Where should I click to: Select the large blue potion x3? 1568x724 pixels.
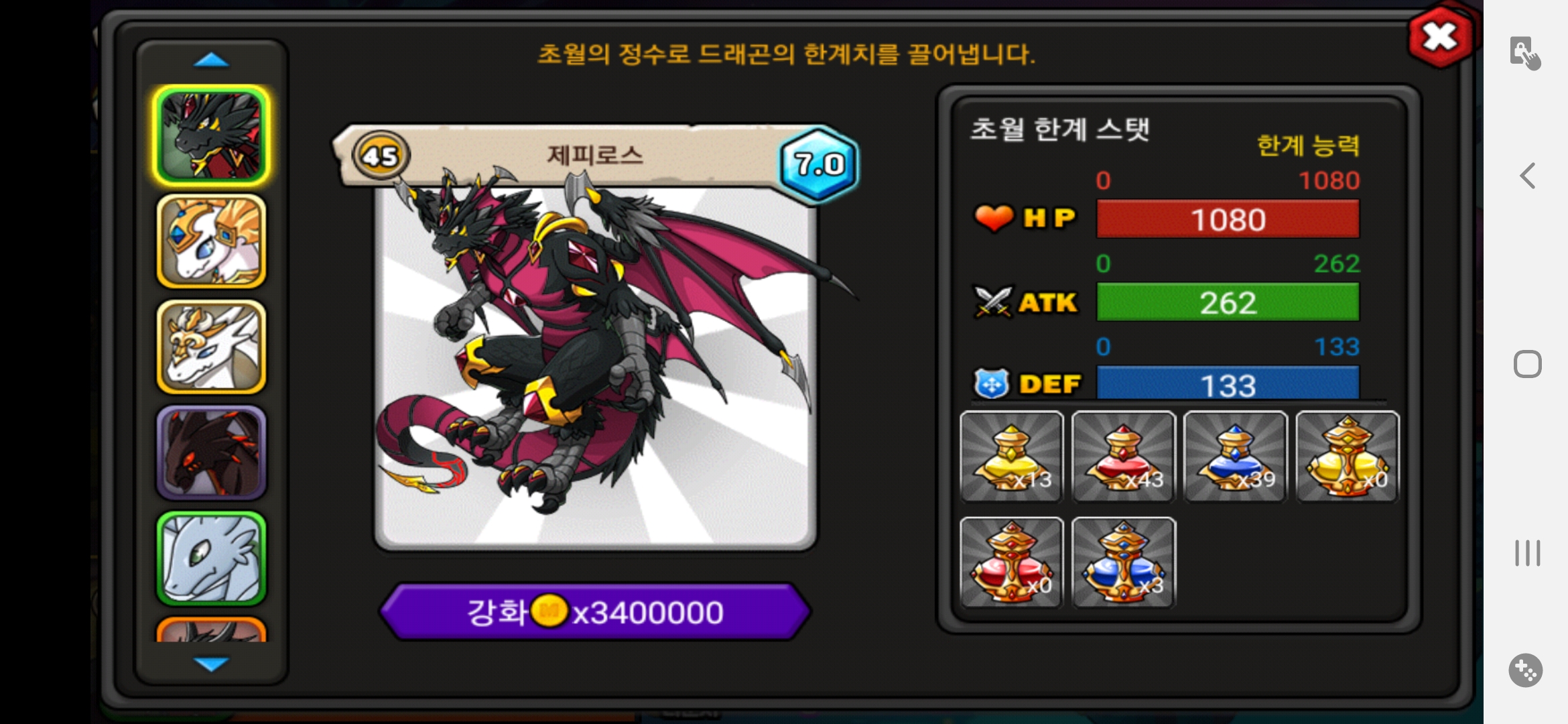[1123, 562]
